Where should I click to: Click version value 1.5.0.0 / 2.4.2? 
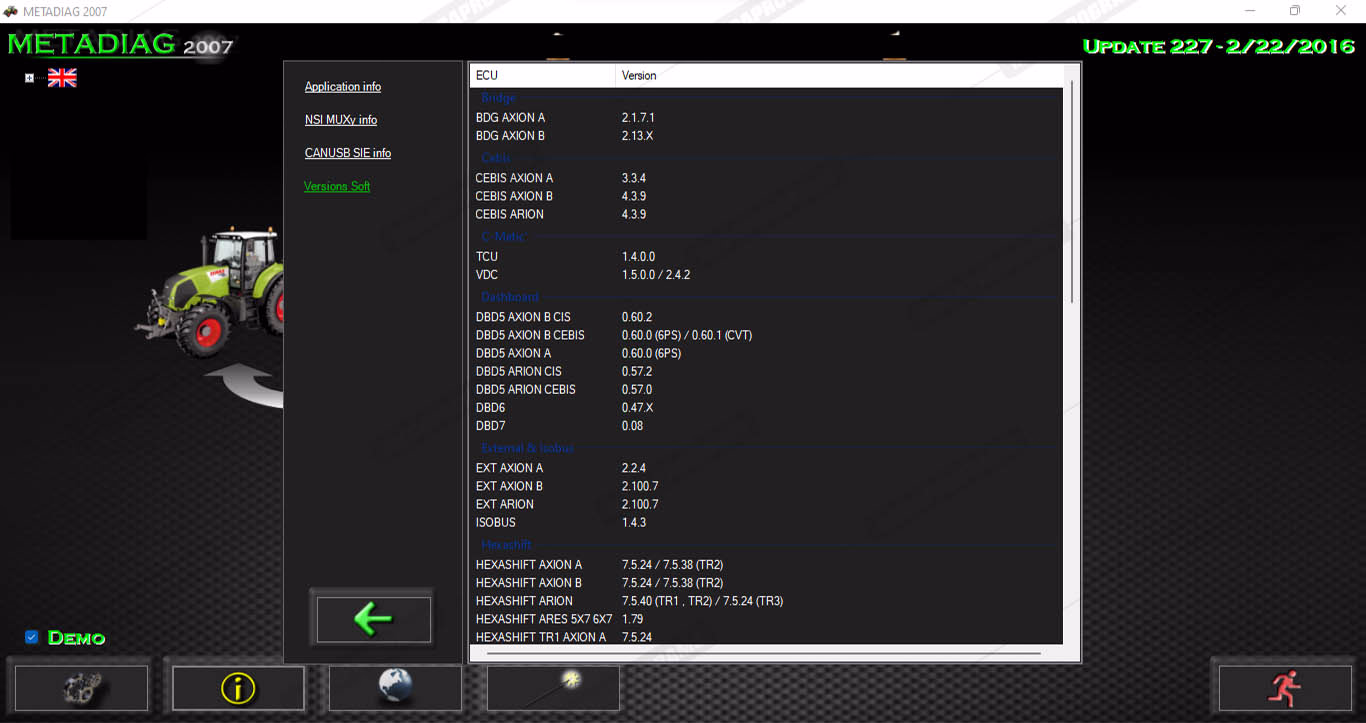tap(656, 274)
